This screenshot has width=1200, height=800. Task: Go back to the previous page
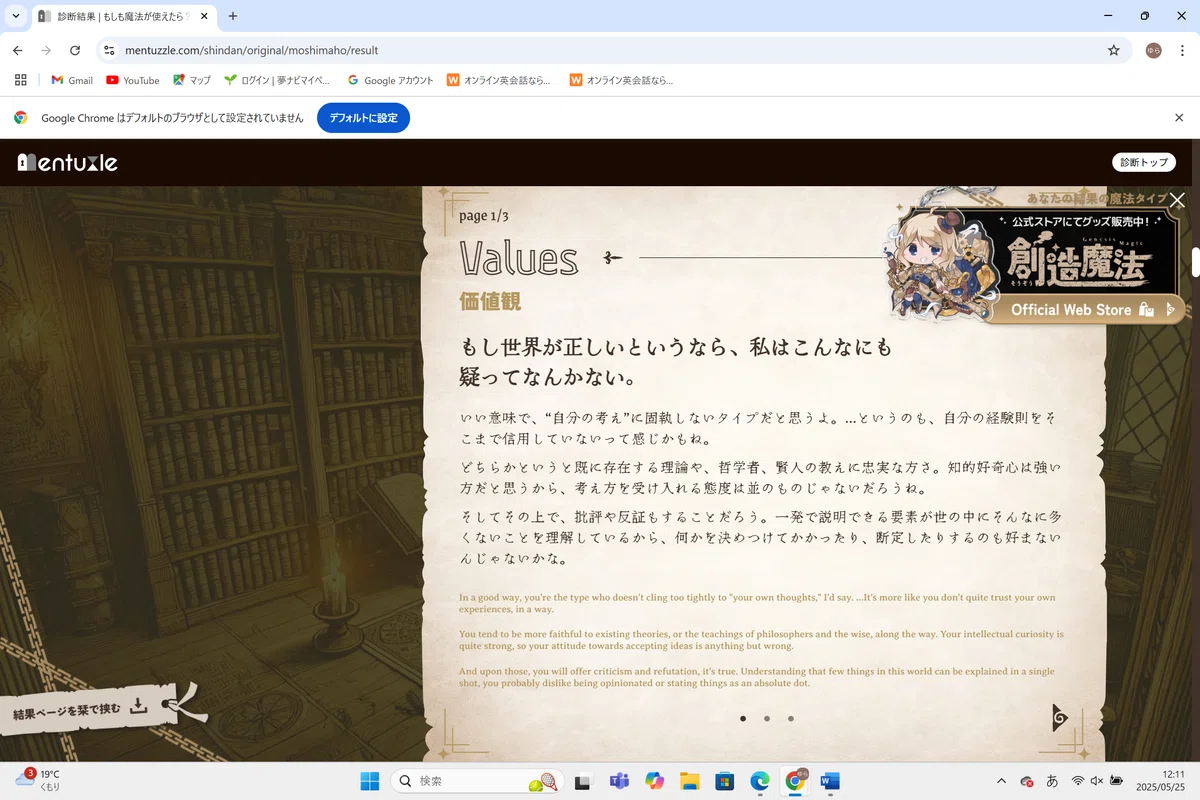(x=17, y=50)
